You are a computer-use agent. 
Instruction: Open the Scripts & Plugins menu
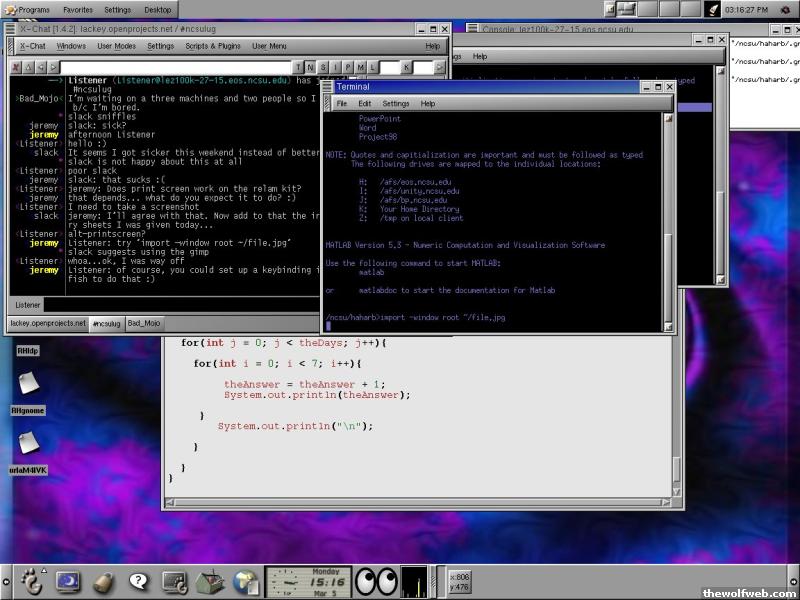212,46
